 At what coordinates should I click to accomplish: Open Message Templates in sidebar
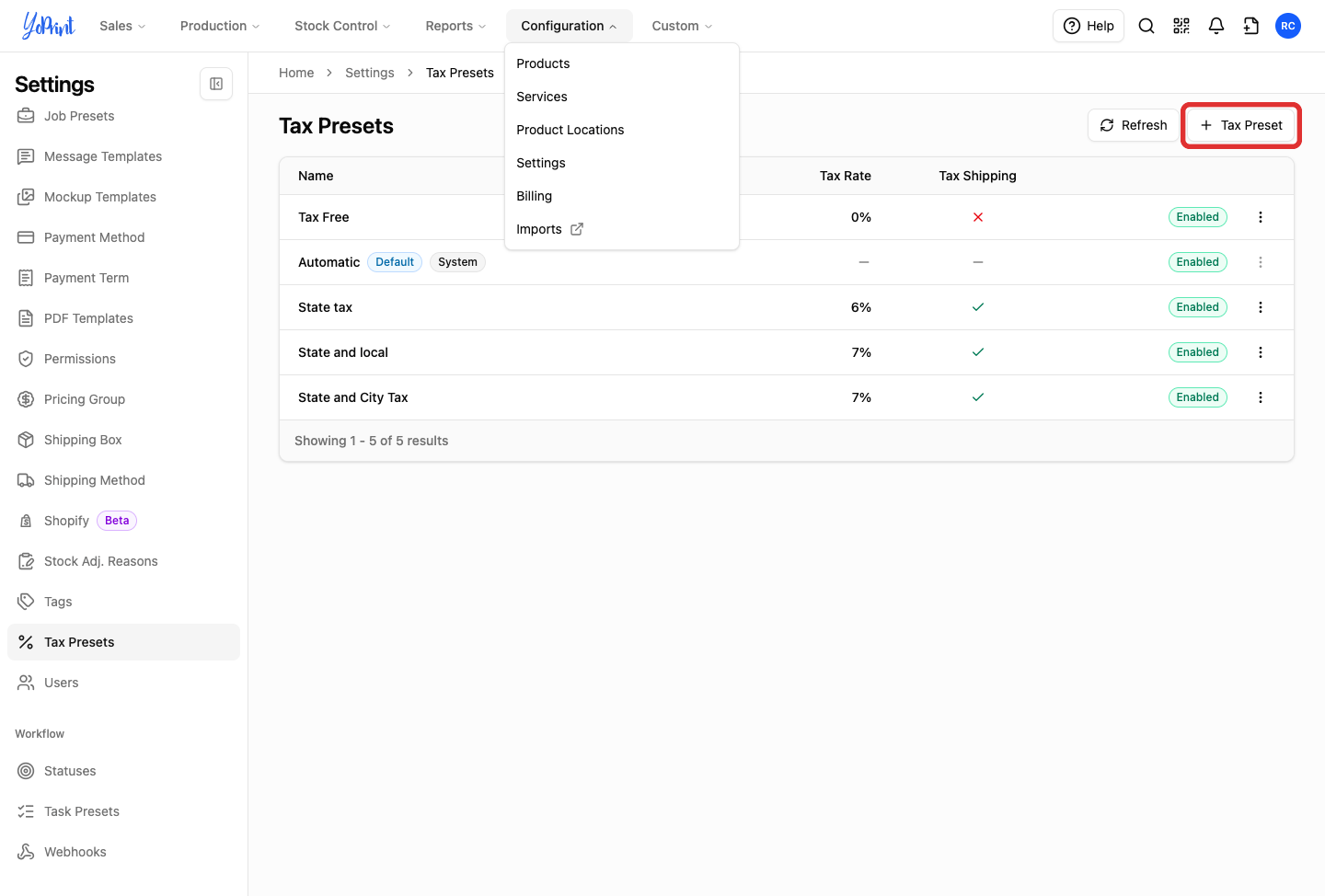coord(123,156)
